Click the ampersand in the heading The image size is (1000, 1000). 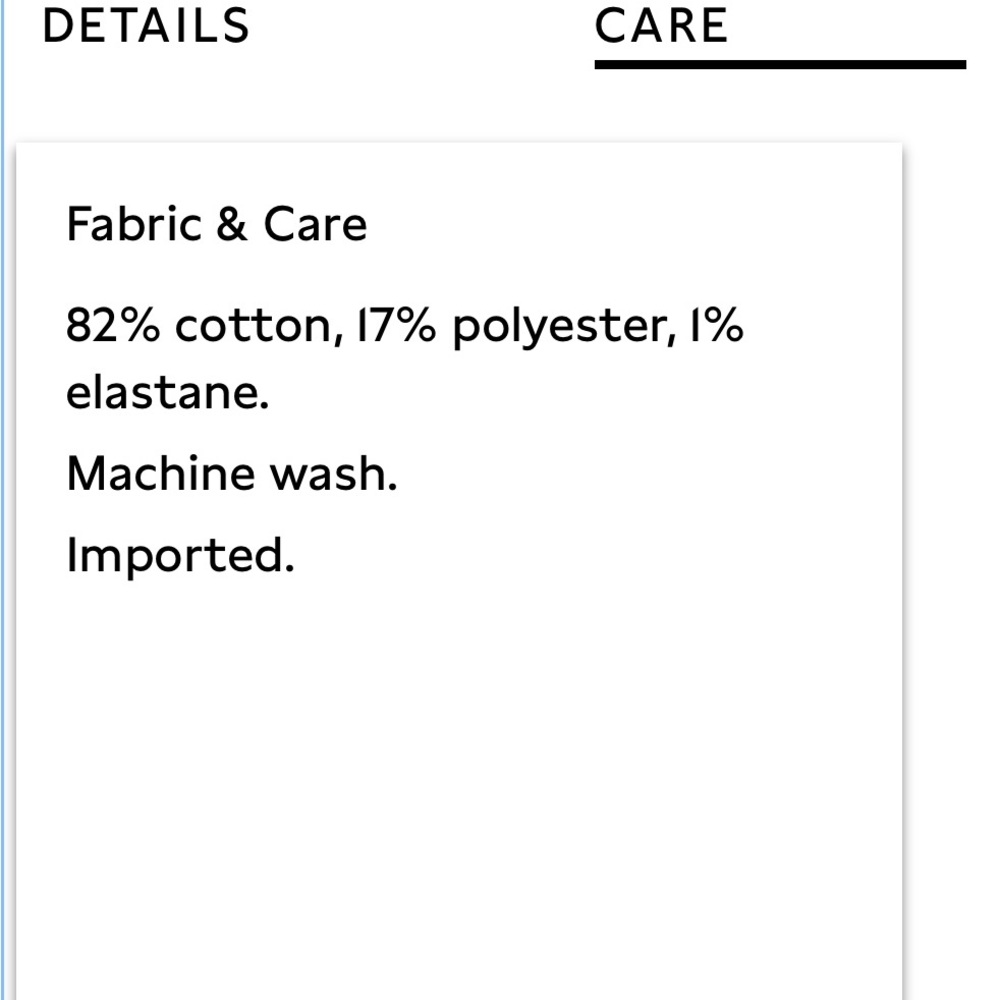pyautogui.click(x=230, y=224)
